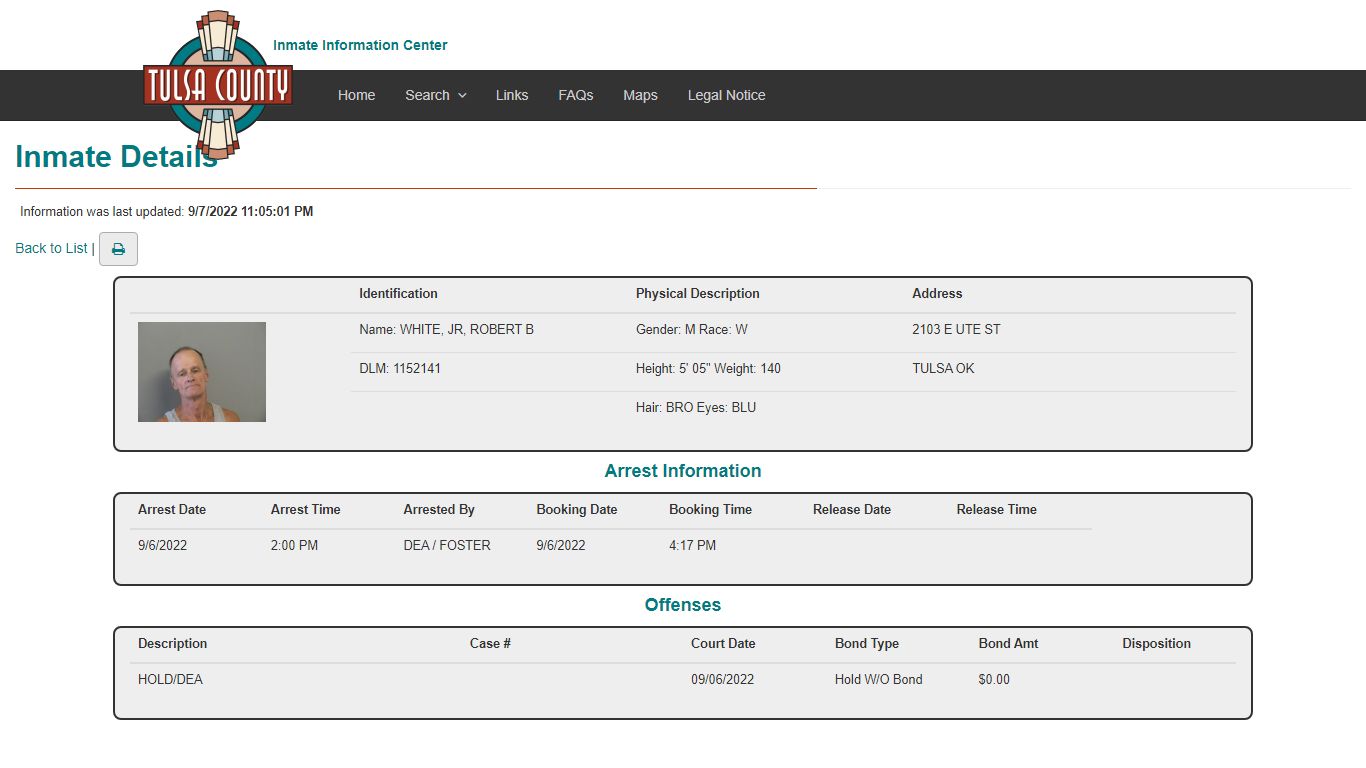Select the Release Date column header
Viewport: 1366px width, 768px height.
pos(852,509)
